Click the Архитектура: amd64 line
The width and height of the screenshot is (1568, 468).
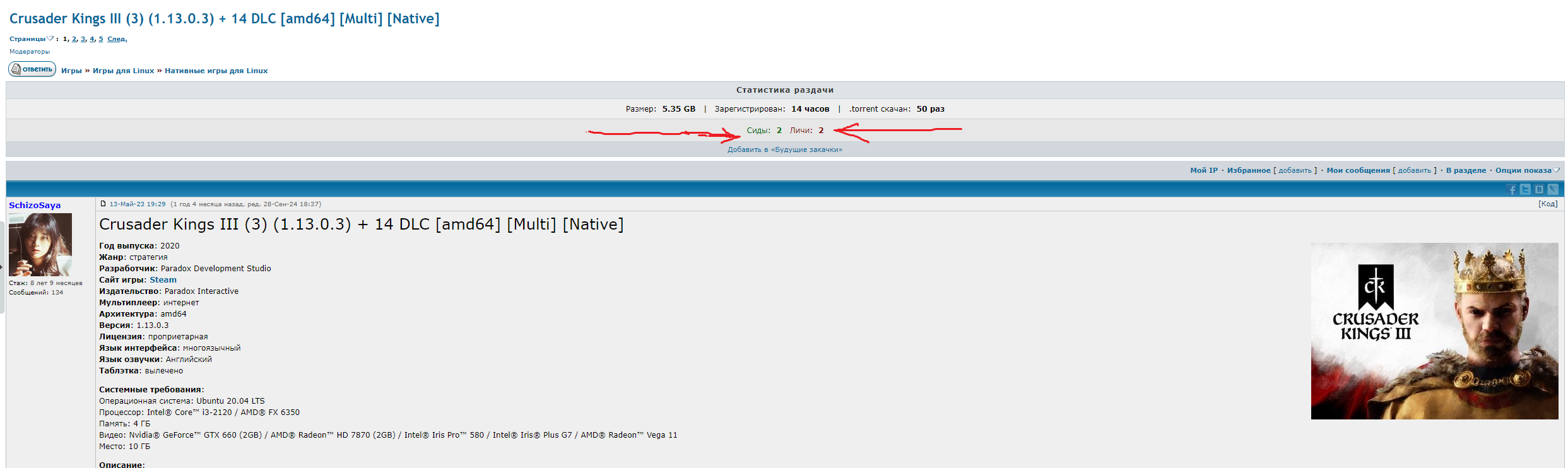click(x=143, y=314)
